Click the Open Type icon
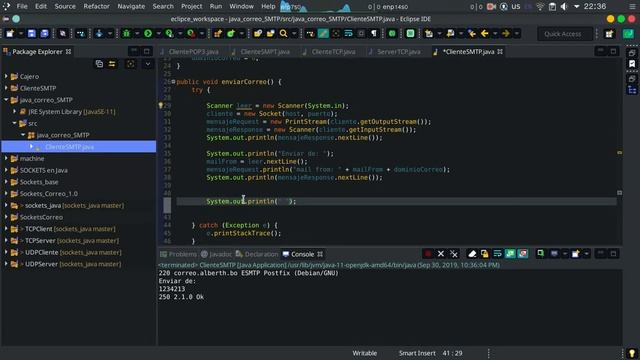This screenshot has height=360, width=640. (x=258, y=33)
